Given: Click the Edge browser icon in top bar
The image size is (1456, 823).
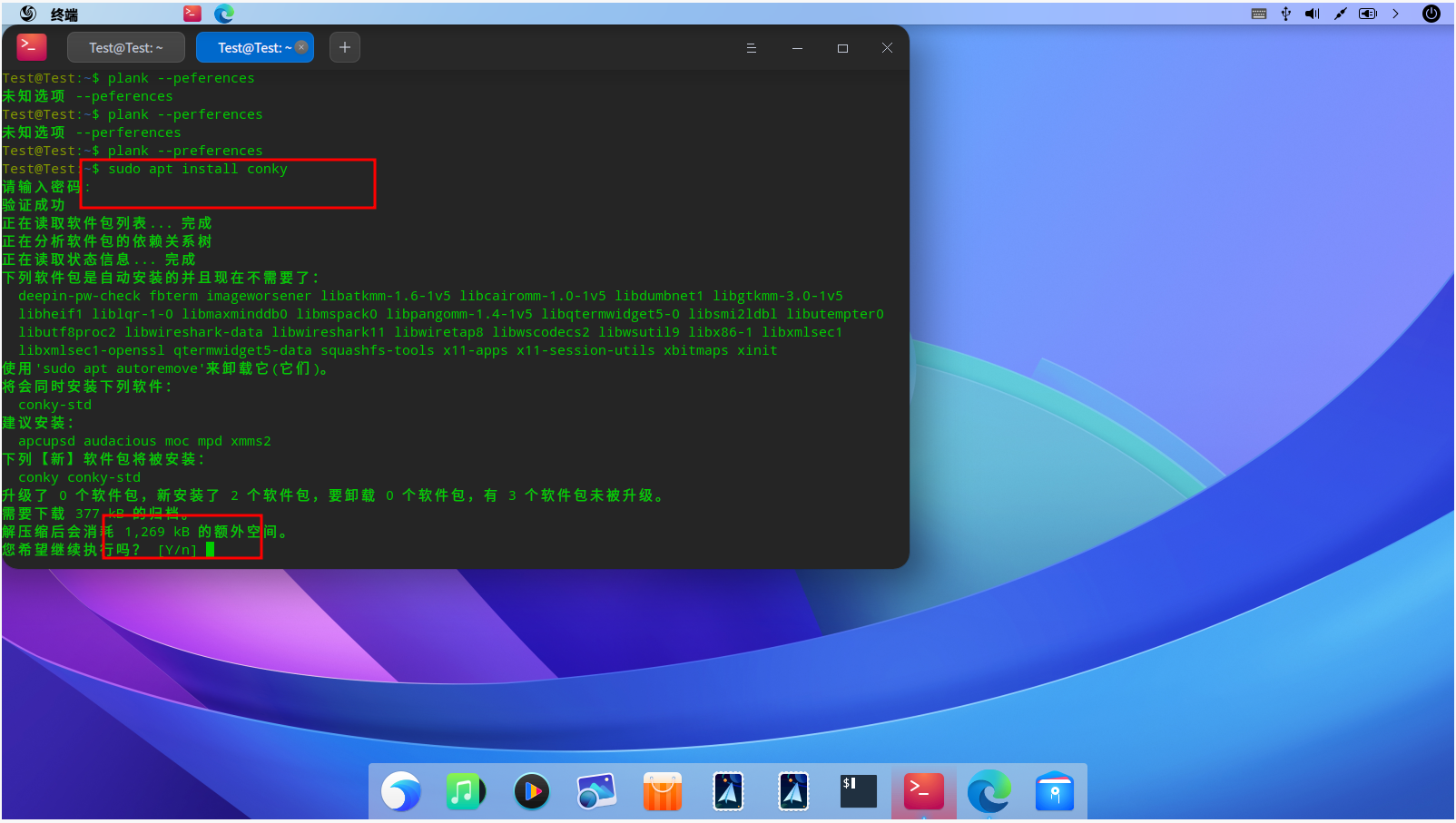Looking at the screenshot, I should pos(224,14).
